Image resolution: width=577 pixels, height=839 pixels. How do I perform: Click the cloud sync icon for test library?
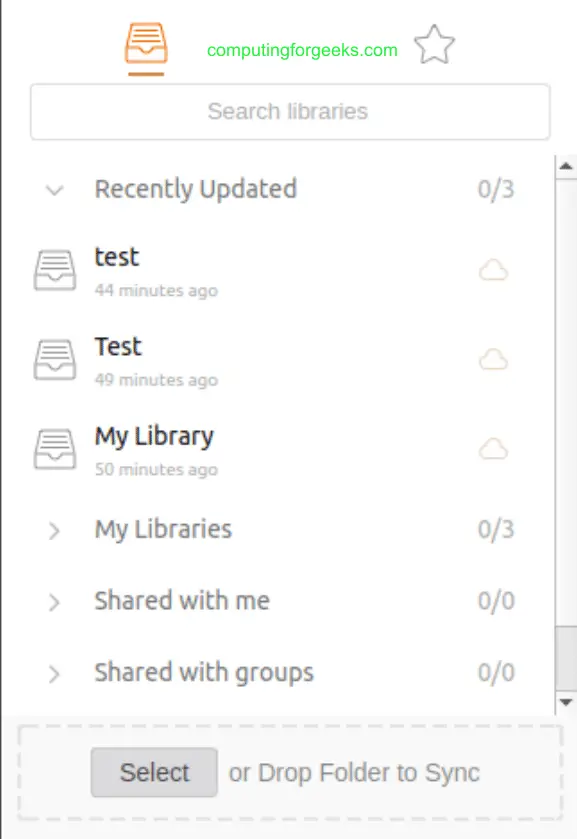(493, 270)
